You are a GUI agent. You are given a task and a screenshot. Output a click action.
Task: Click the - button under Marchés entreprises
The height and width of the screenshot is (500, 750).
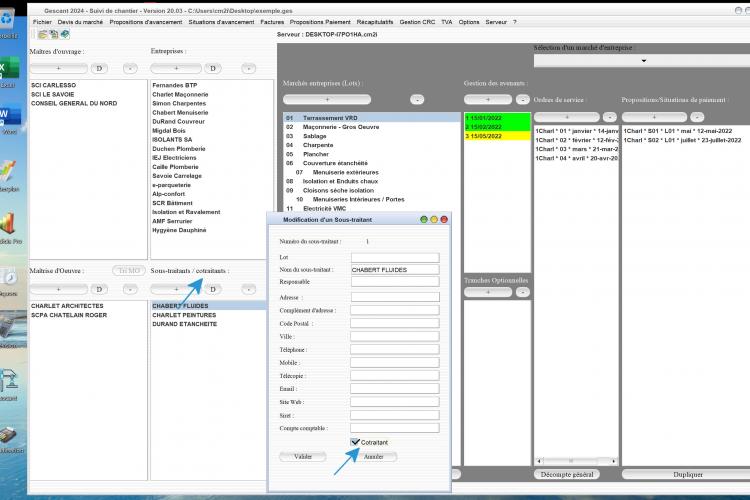click(417, 100)
